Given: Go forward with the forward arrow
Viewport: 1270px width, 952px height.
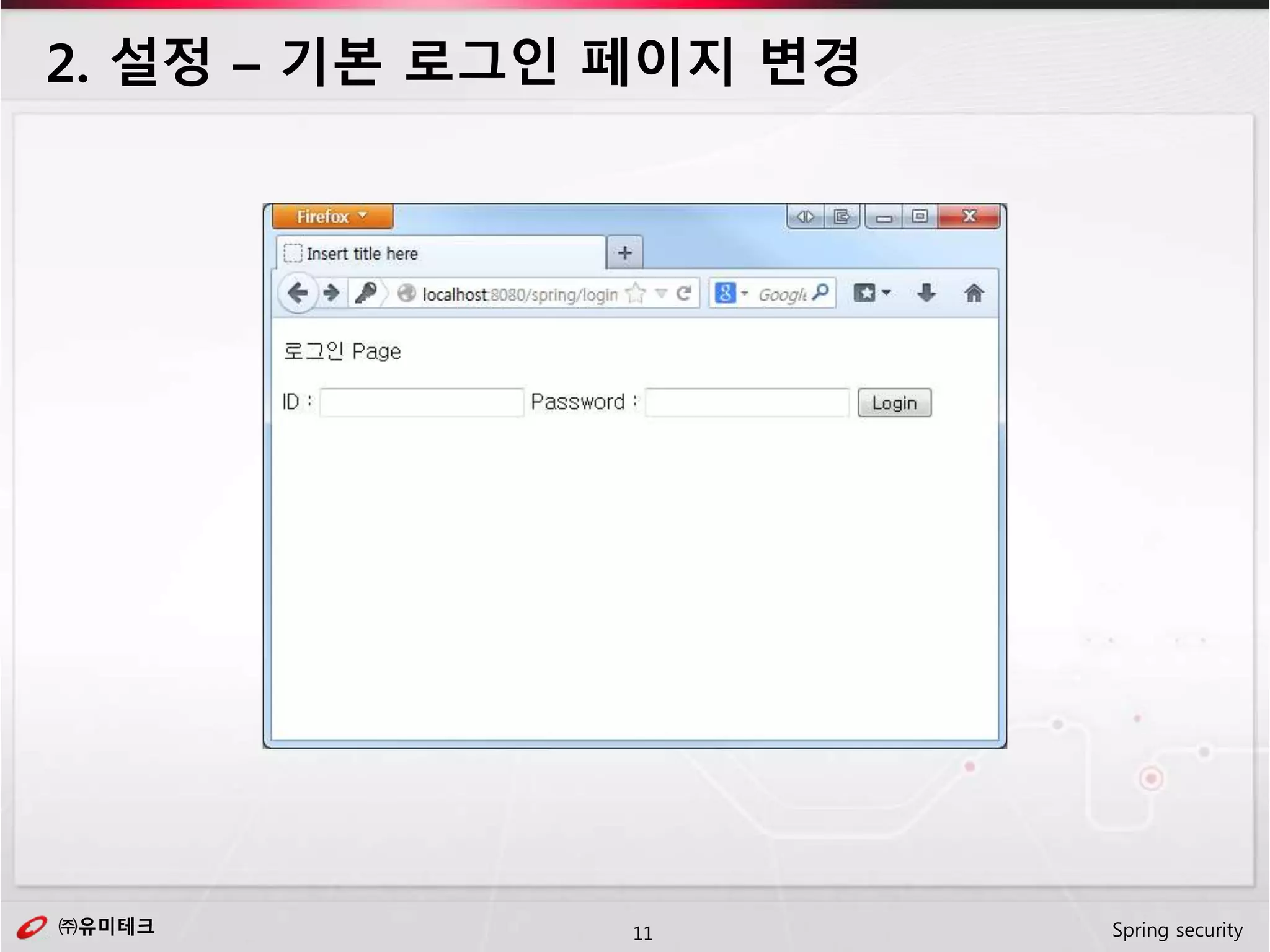Looking at the screenshot, I should pos(332,293).
